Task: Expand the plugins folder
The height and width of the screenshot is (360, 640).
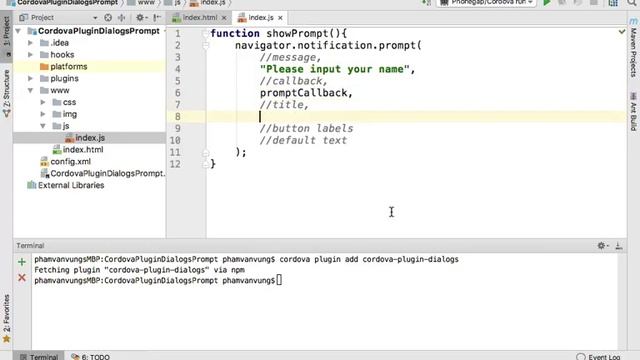Action: (x=30, y=78)
